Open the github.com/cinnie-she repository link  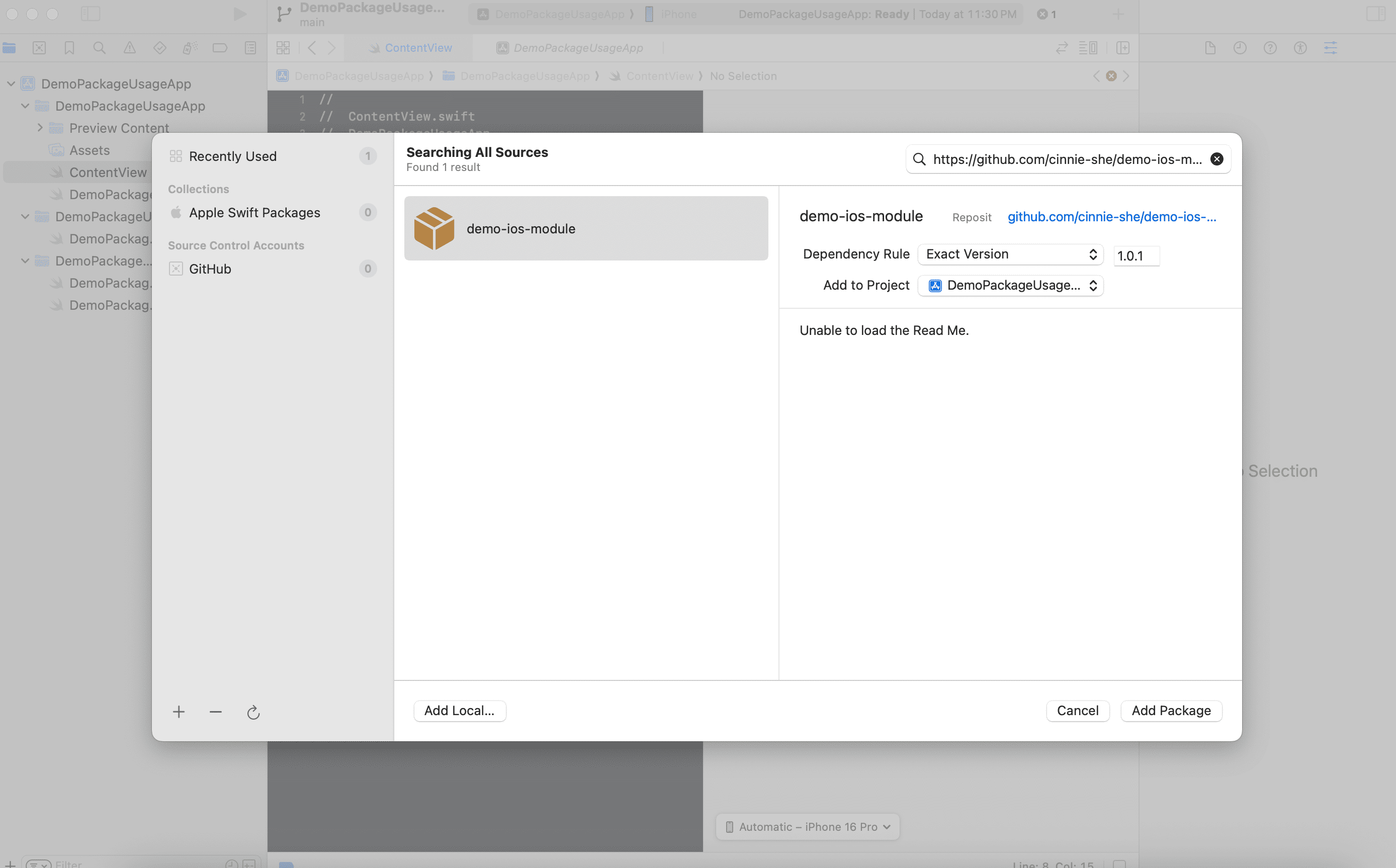click(x=1111, y=216)
